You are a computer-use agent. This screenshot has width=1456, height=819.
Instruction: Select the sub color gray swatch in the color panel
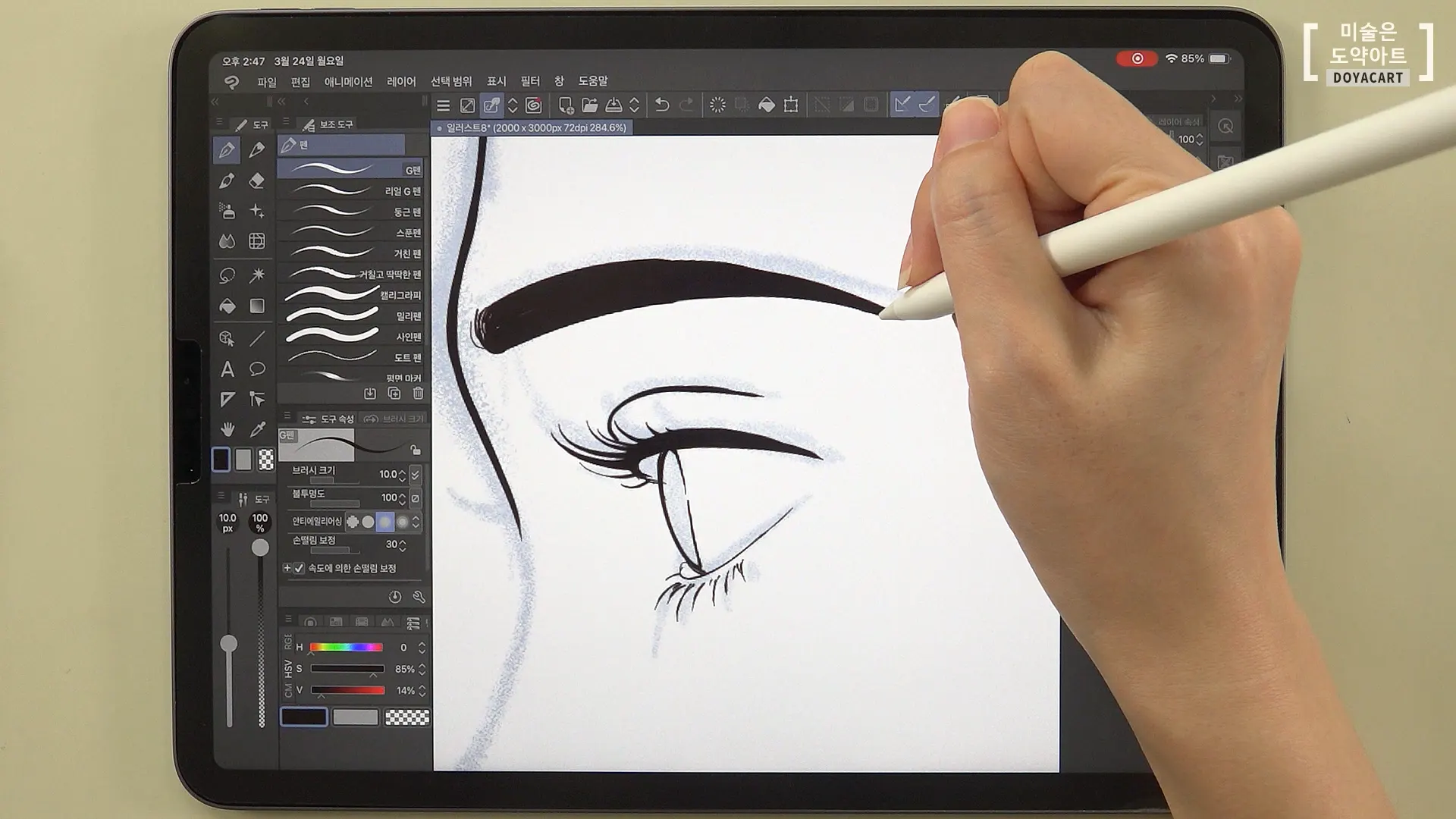click(x=355, y=717)
